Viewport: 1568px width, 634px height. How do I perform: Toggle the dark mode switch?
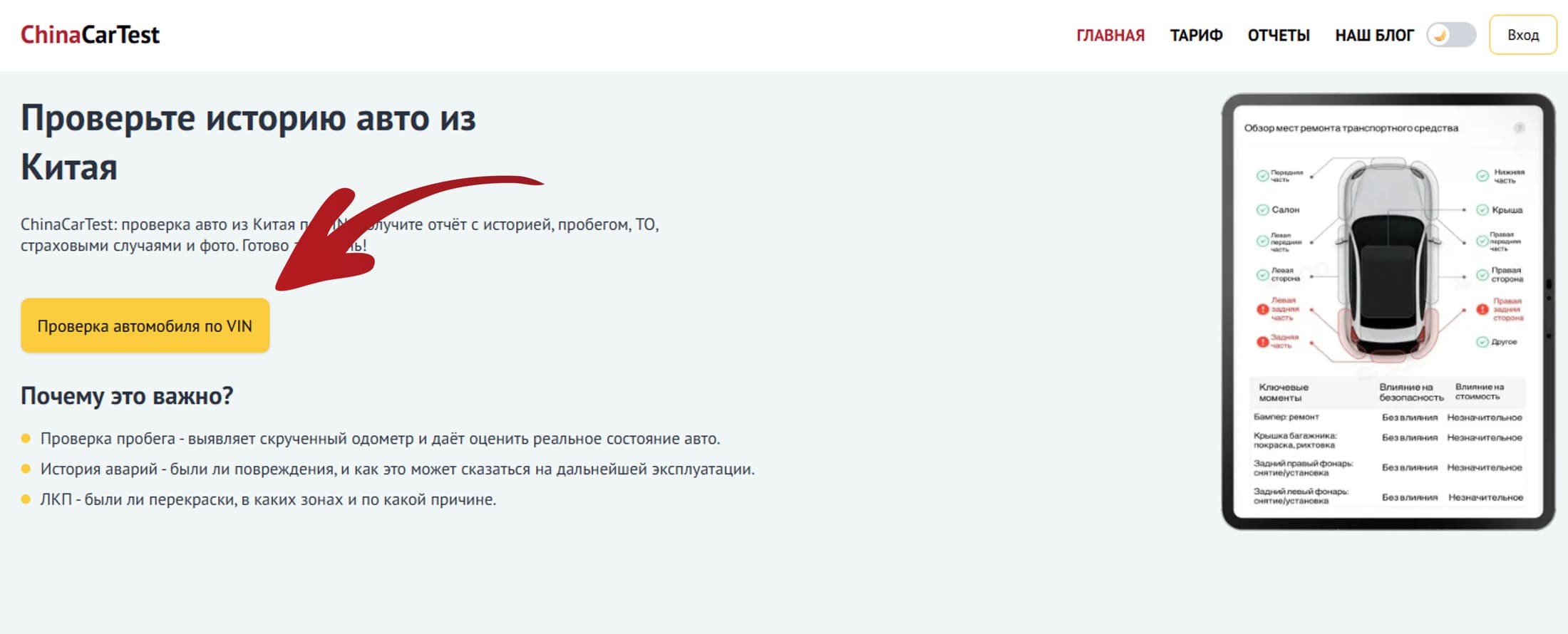pos(1450,35)
